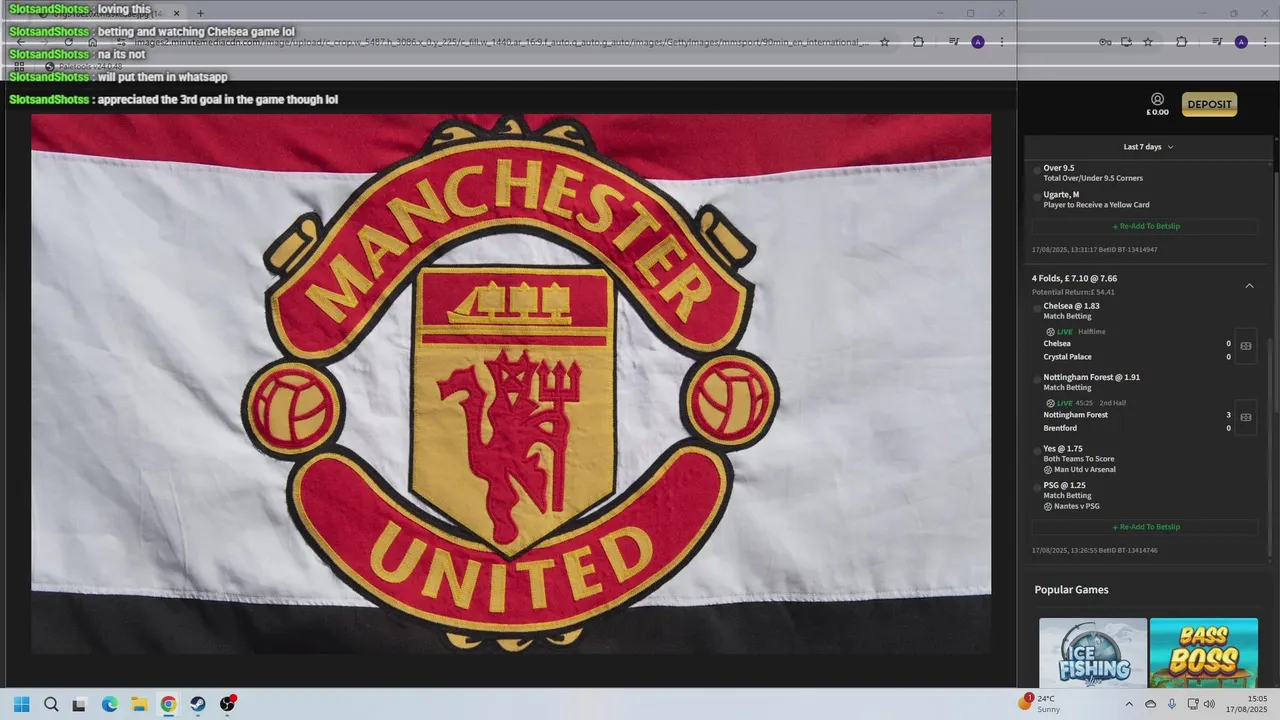The height and width of the screenshot is (720, 1280).
Task: Open Windows Start menu
Action: [22, 704]
